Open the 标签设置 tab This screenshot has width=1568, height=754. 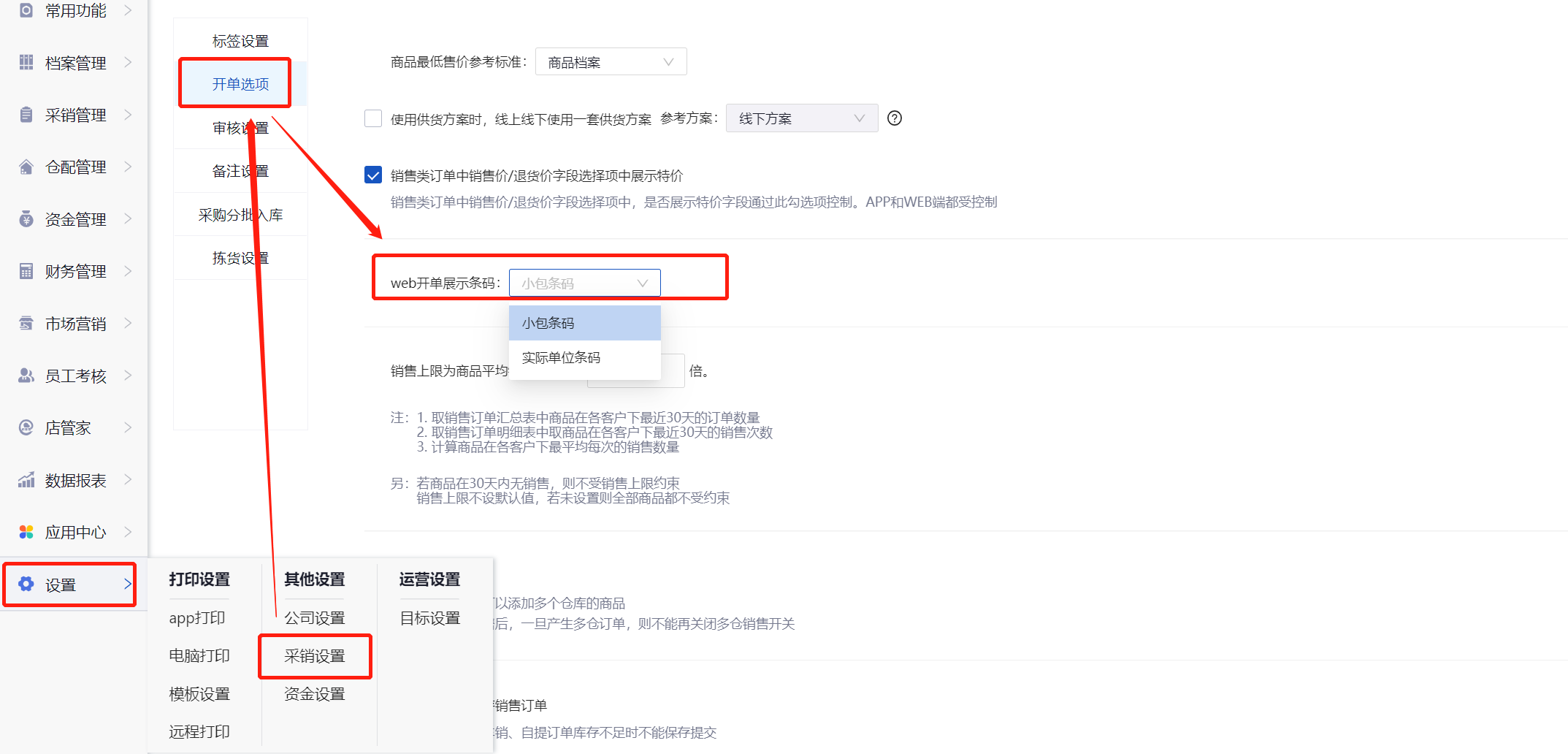240,41
